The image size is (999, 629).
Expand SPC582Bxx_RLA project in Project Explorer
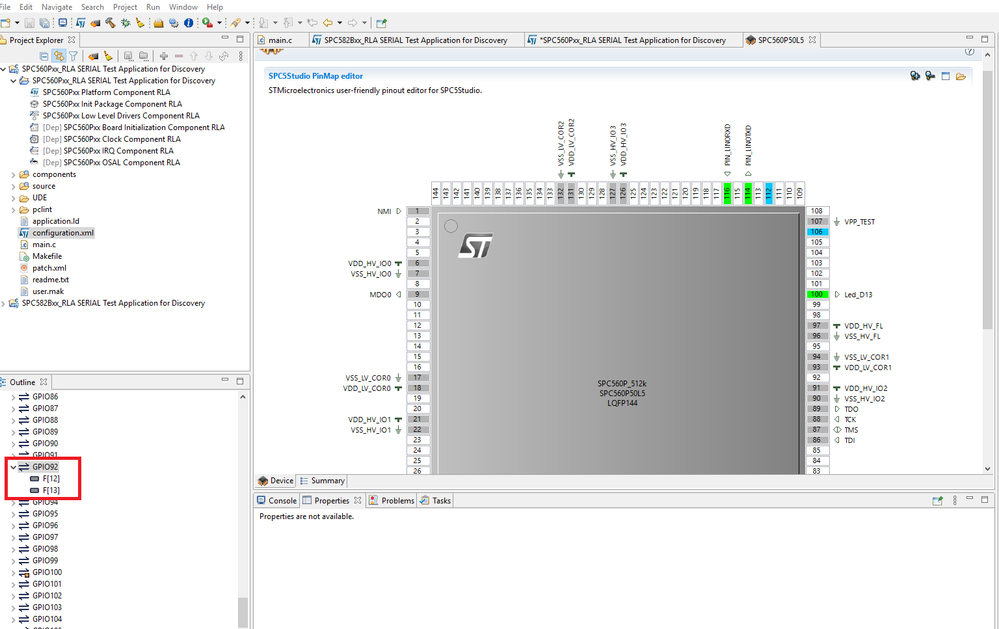point(3,303)
